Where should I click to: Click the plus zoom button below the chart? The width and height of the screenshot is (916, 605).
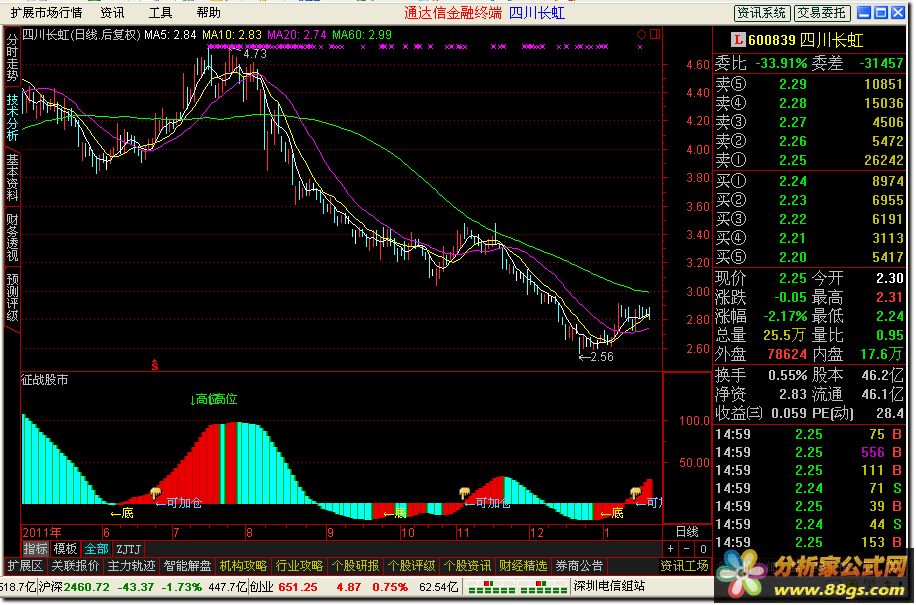671,549
